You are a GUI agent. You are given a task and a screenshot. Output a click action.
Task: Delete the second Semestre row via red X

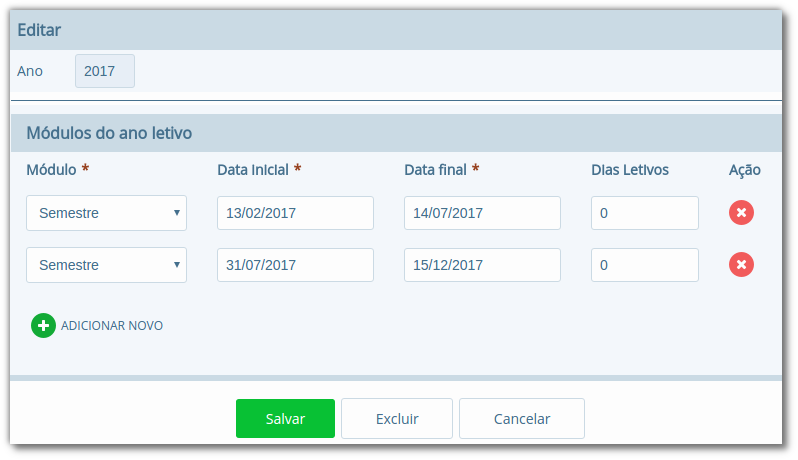coord(741,265)
